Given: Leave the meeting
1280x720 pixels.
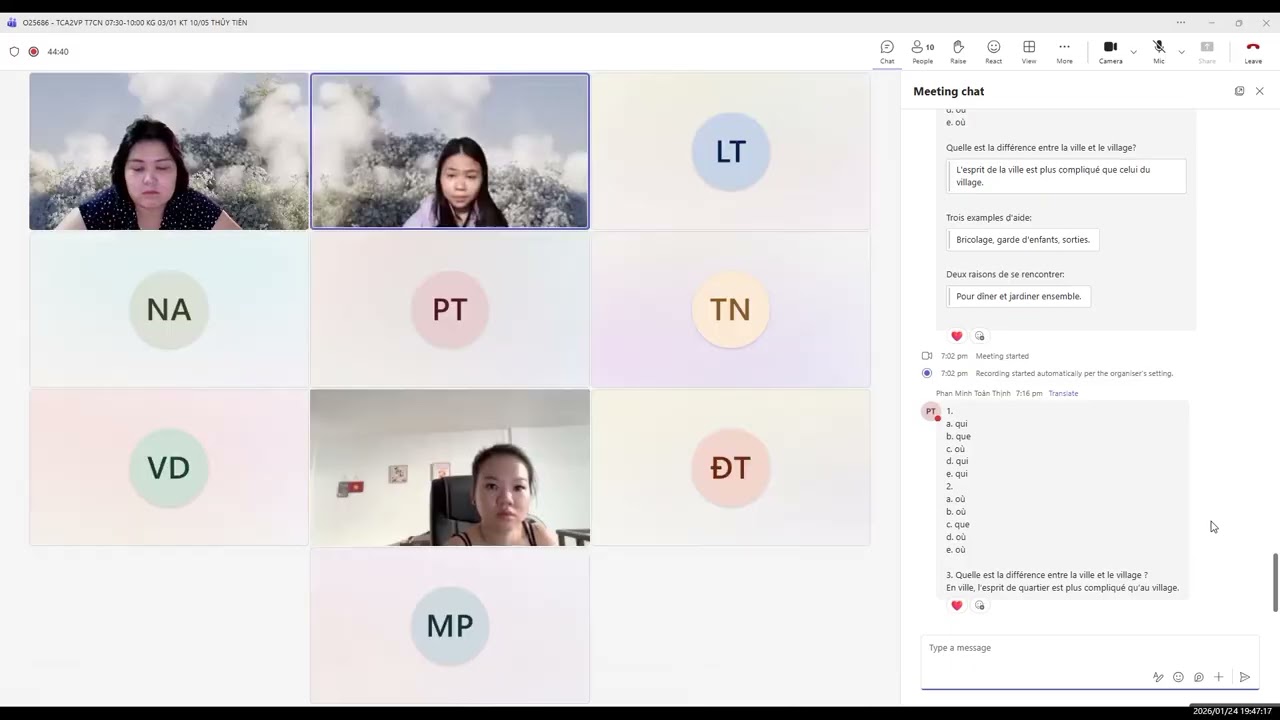Looking at the screenshot, I should [x=1253, y=52].
